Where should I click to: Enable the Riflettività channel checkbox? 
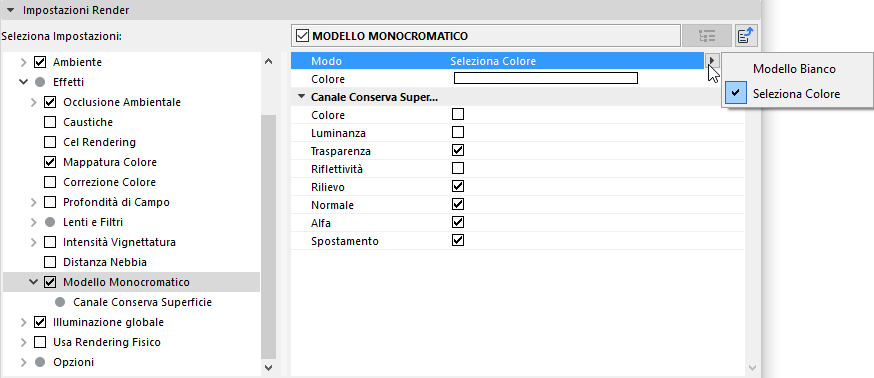pyautogui.click(x=458, y=168)
